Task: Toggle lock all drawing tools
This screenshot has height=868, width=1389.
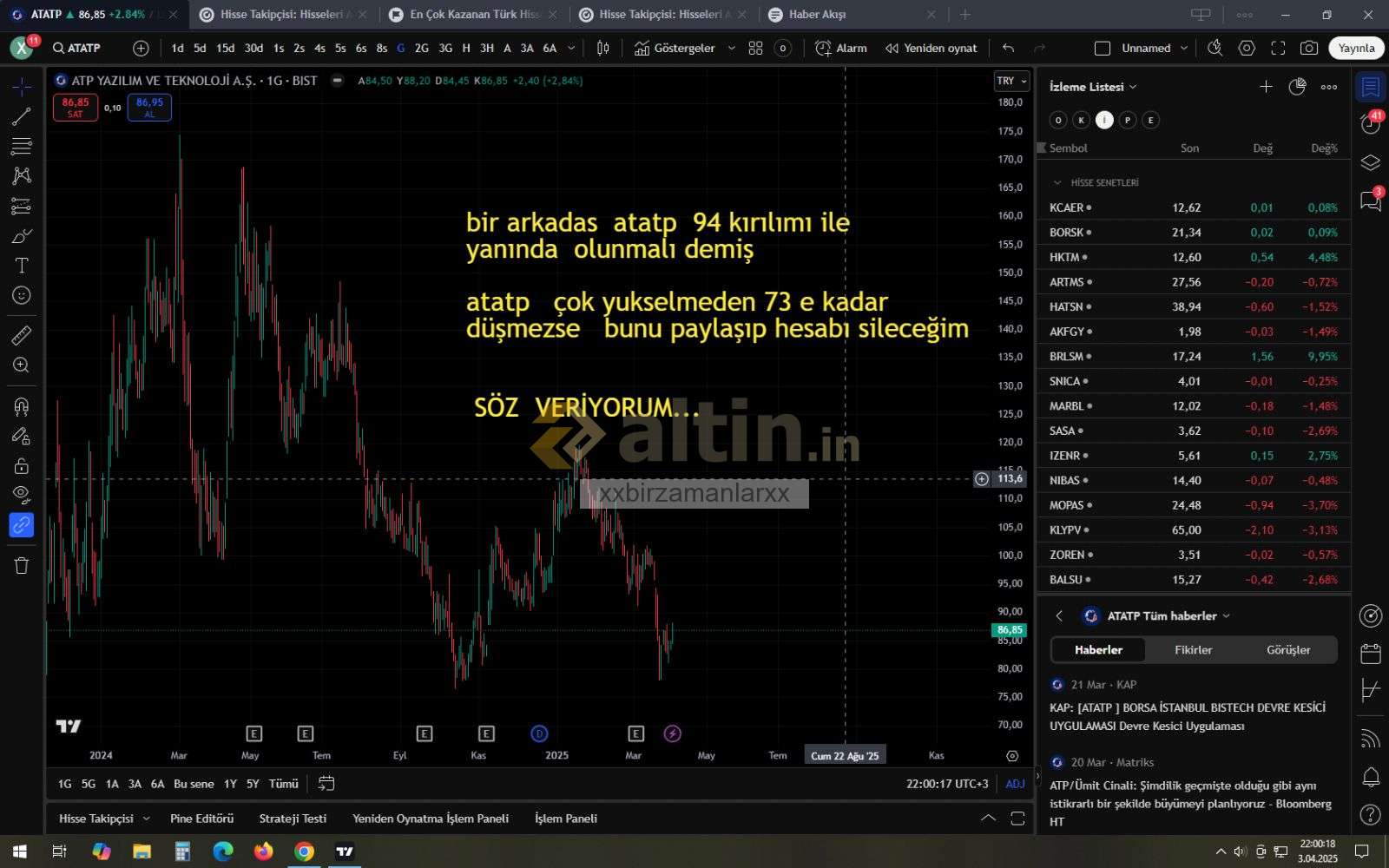Action: 22,466
